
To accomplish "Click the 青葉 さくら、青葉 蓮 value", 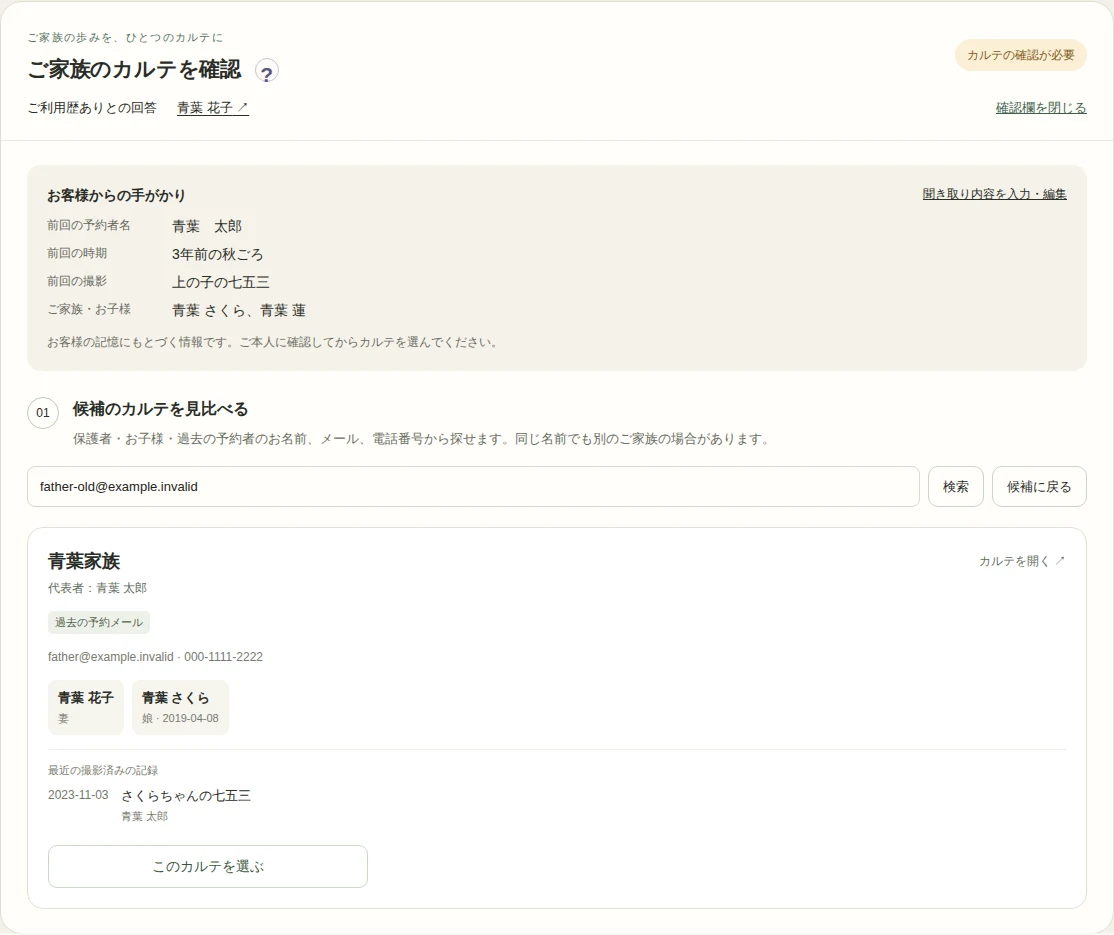I will (239, 310).
